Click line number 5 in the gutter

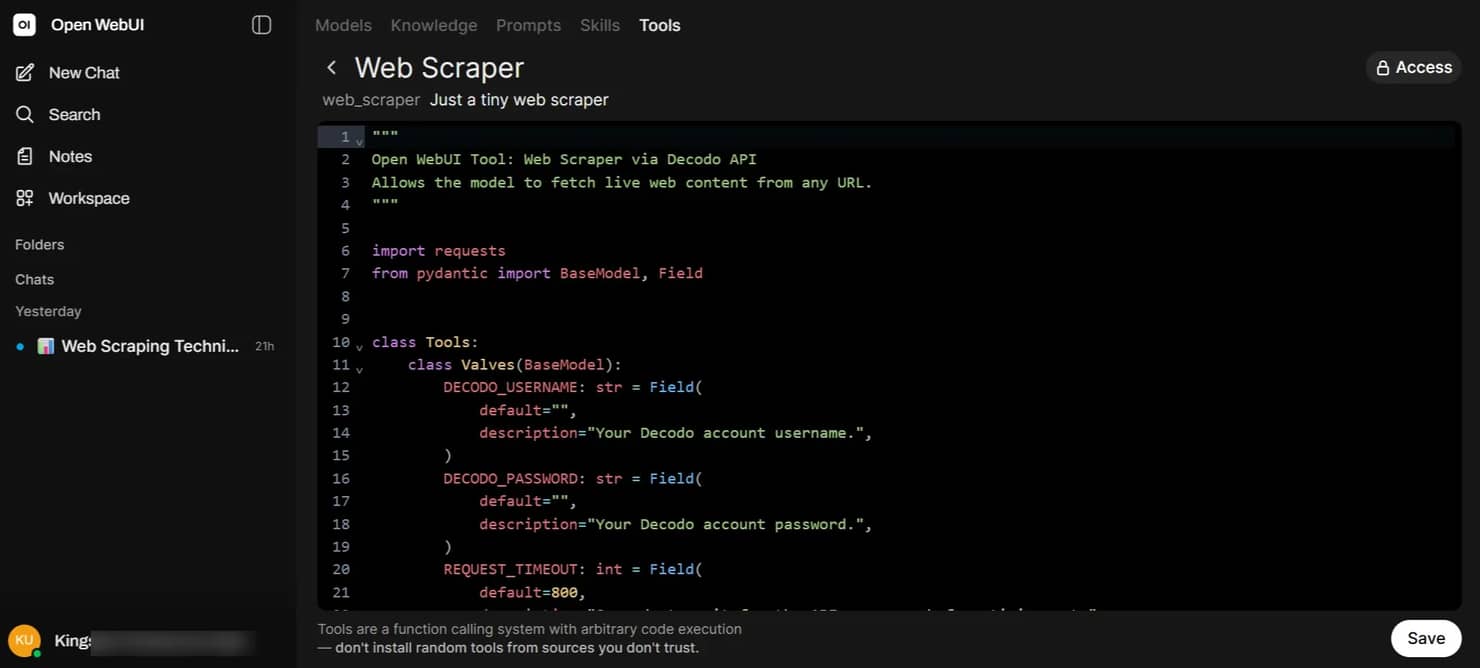345,228
